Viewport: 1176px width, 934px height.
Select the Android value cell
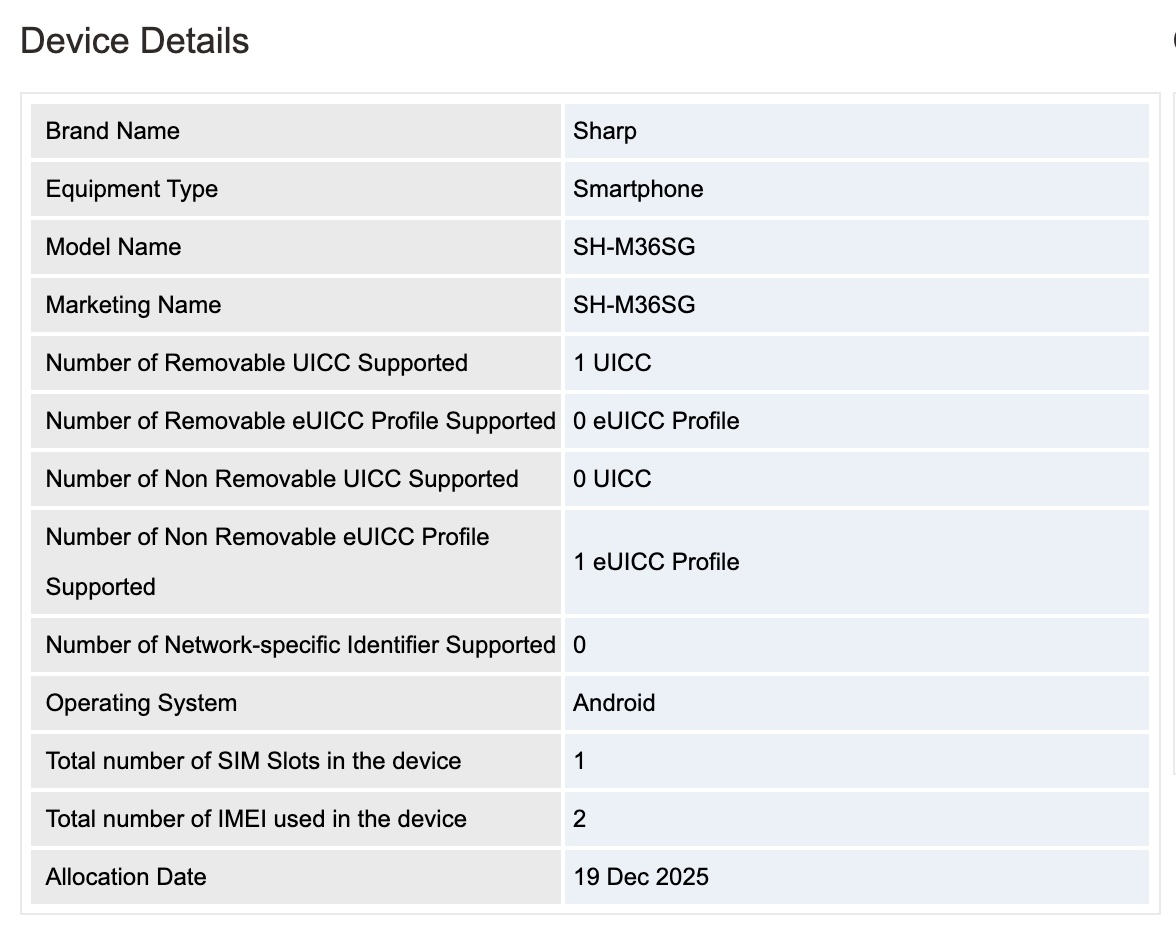click(614, 703)
